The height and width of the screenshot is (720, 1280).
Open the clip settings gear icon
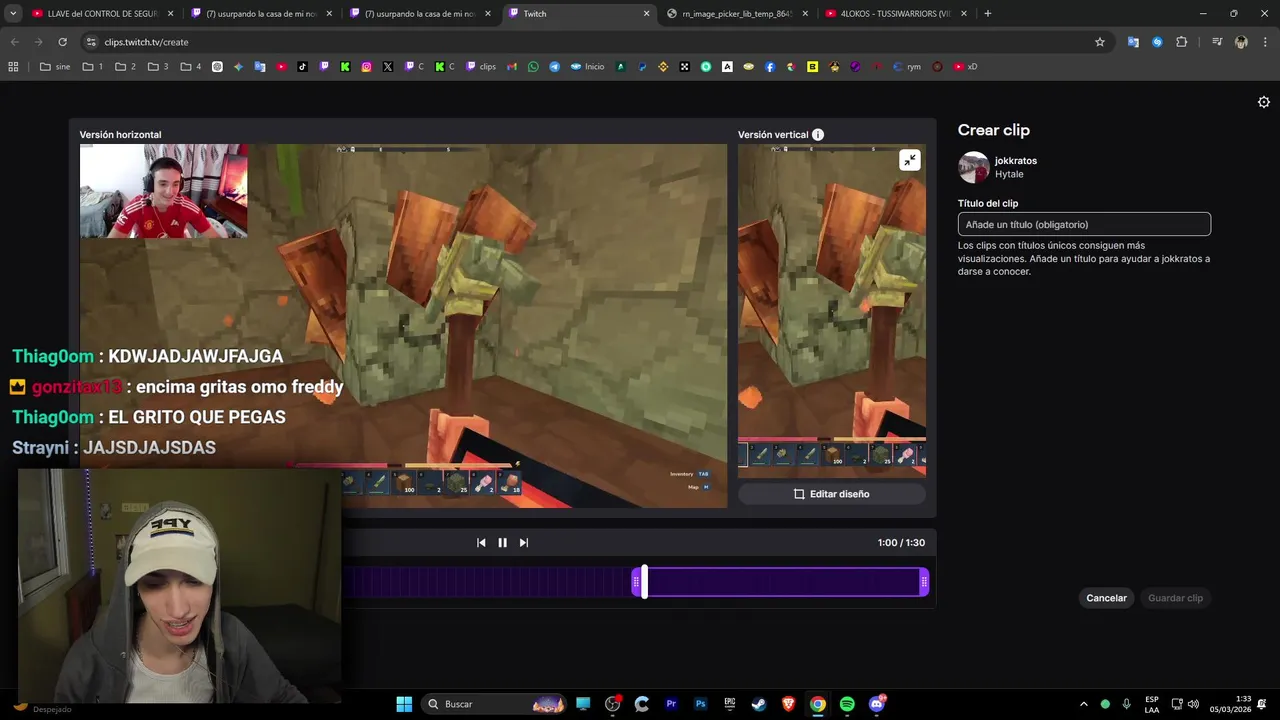coord(1264,102)
